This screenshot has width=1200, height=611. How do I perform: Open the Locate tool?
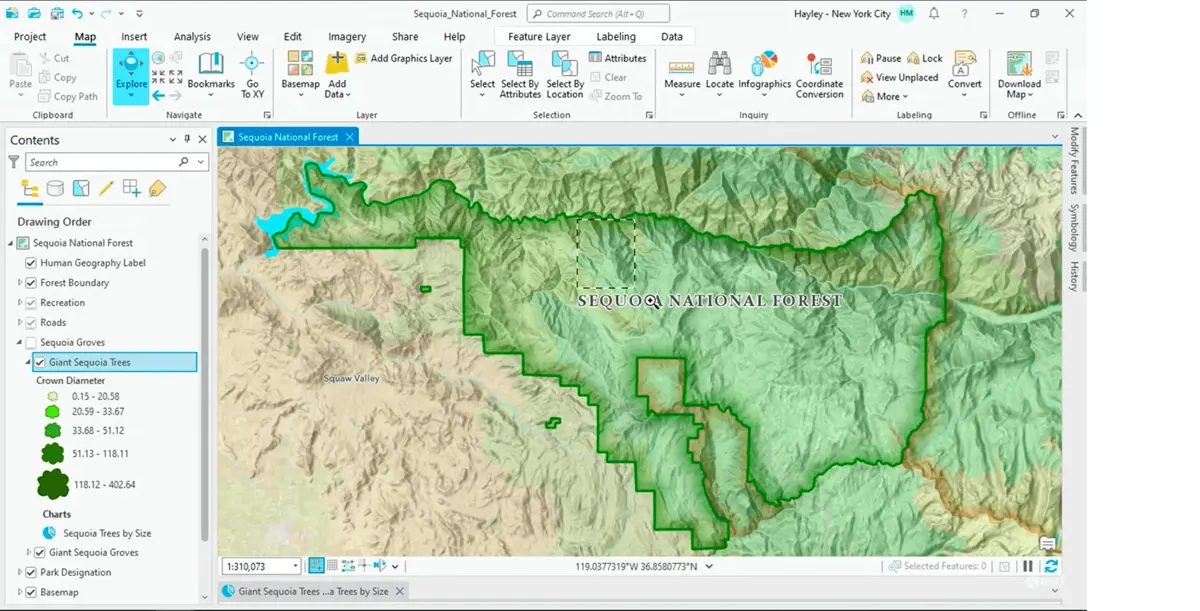click(720, 73)
